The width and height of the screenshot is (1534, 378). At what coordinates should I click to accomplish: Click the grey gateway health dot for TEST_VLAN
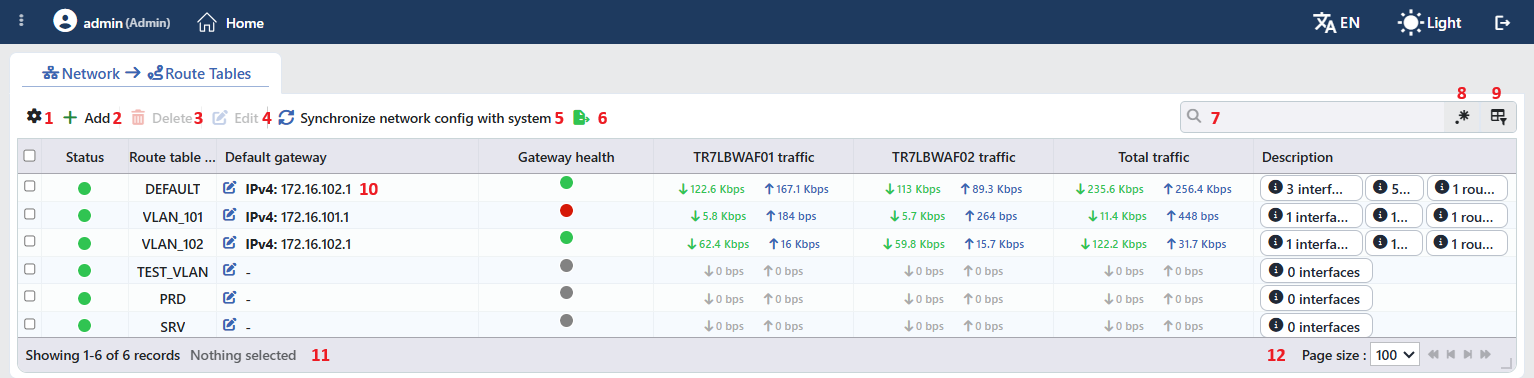coord(567,265)
